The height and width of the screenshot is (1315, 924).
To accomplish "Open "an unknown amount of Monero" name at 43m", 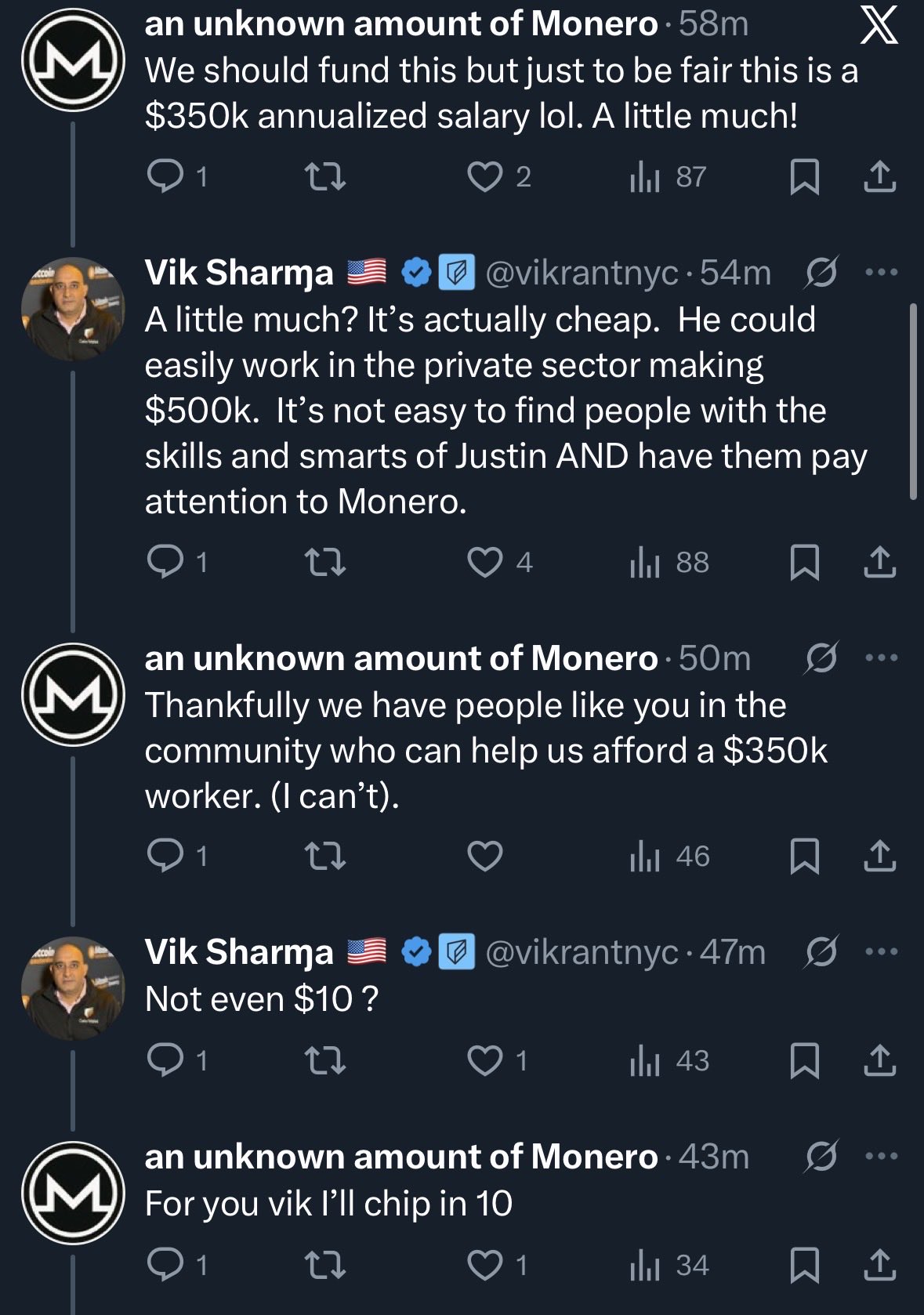I will 400,1157.
